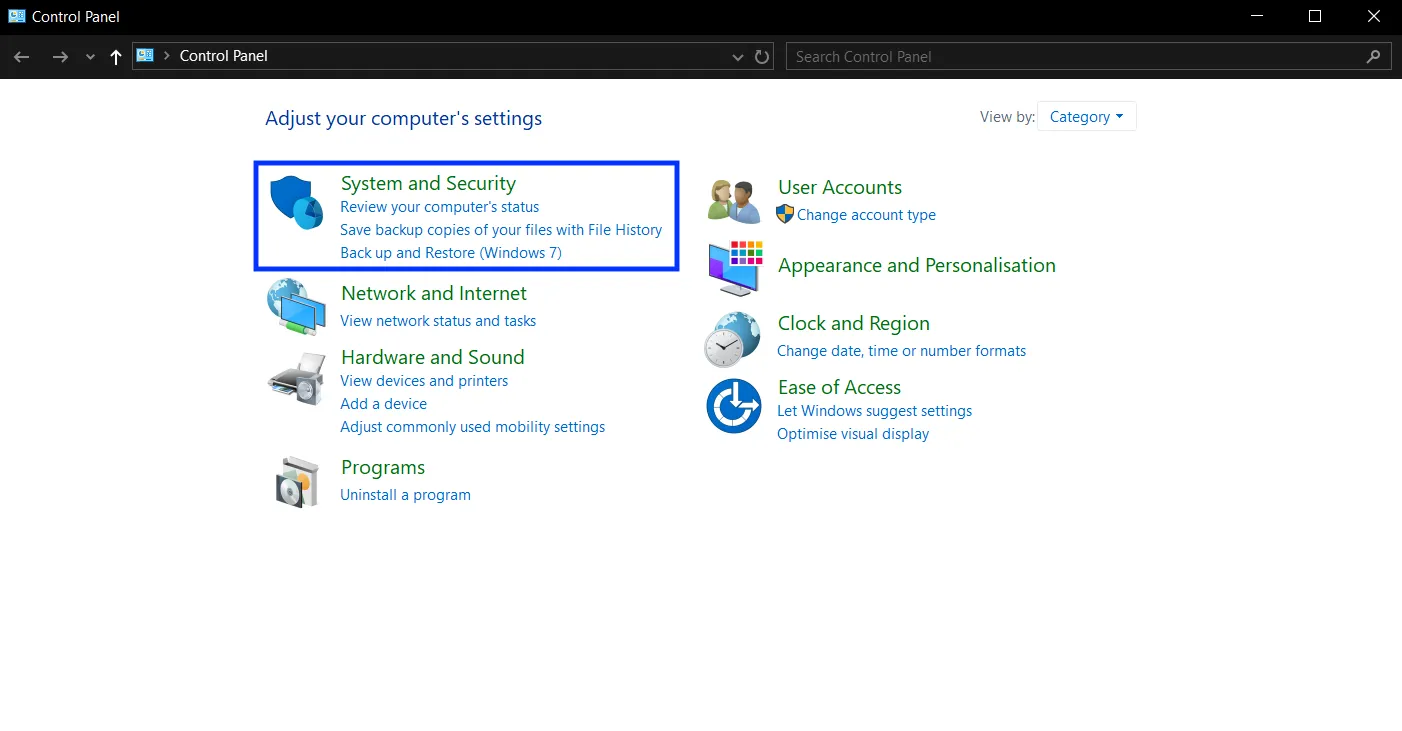Open Programs via the disc icon
Screen dimensions: 1402x731
tap(295, 481)
